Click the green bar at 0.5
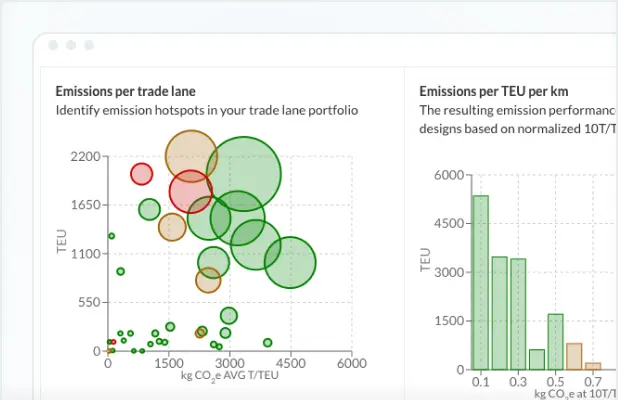Viewport: 618px width, 400px height. coord(555,341)
